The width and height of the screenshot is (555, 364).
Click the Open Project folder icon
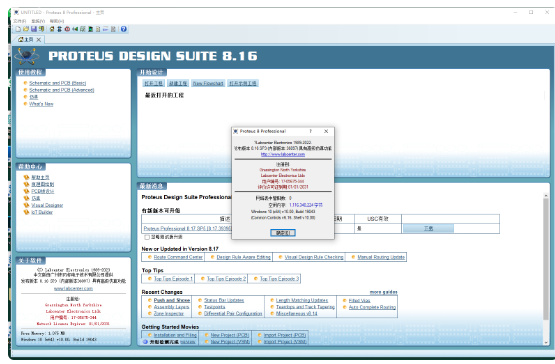click(26, 29)
